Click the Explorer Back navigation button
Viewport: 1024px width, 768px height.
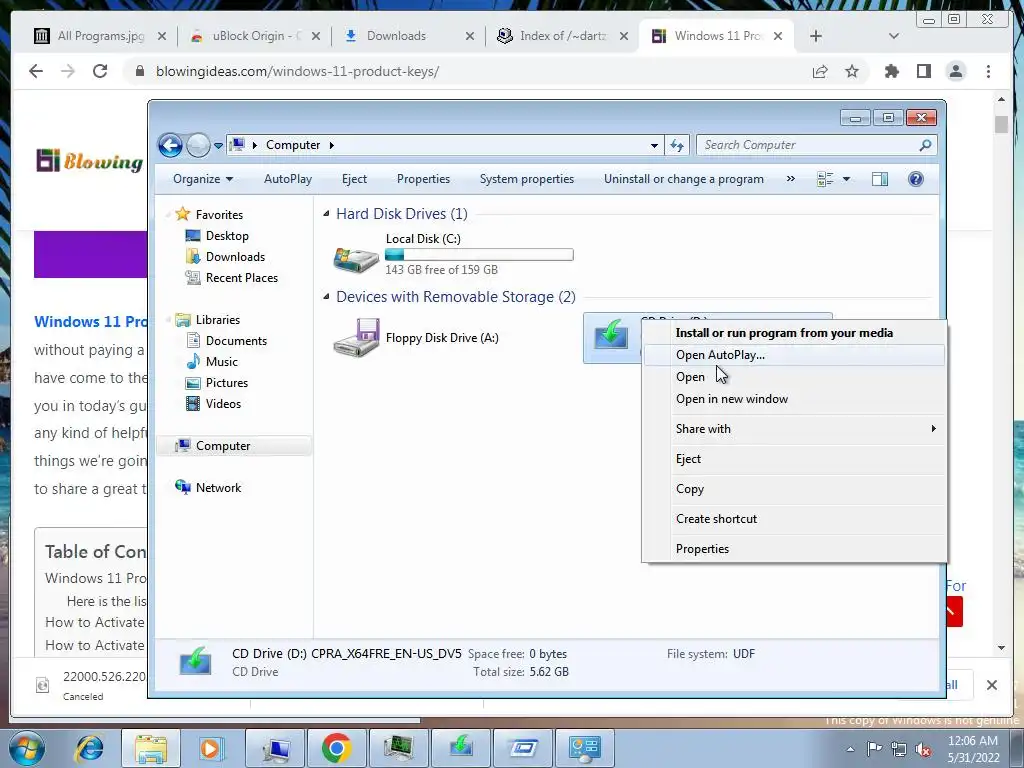coord(170,145)
